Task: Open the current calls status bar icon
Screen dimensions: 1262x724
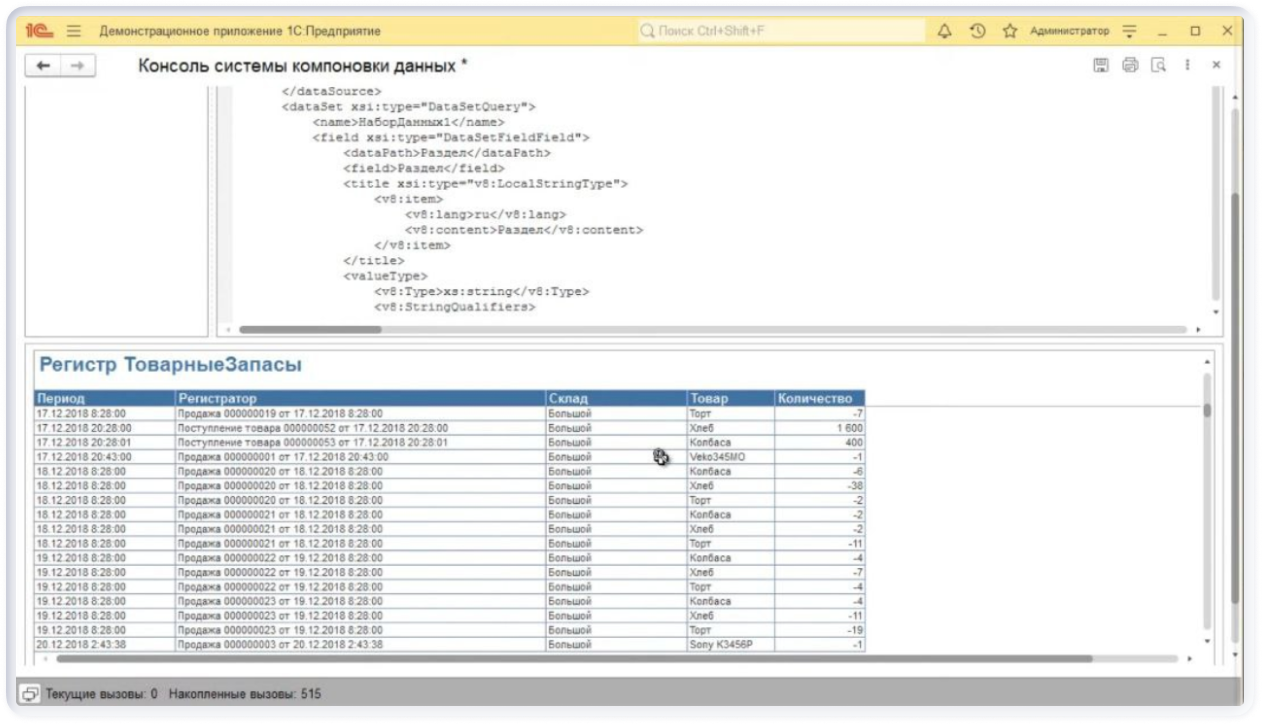Action: point(30,693)
